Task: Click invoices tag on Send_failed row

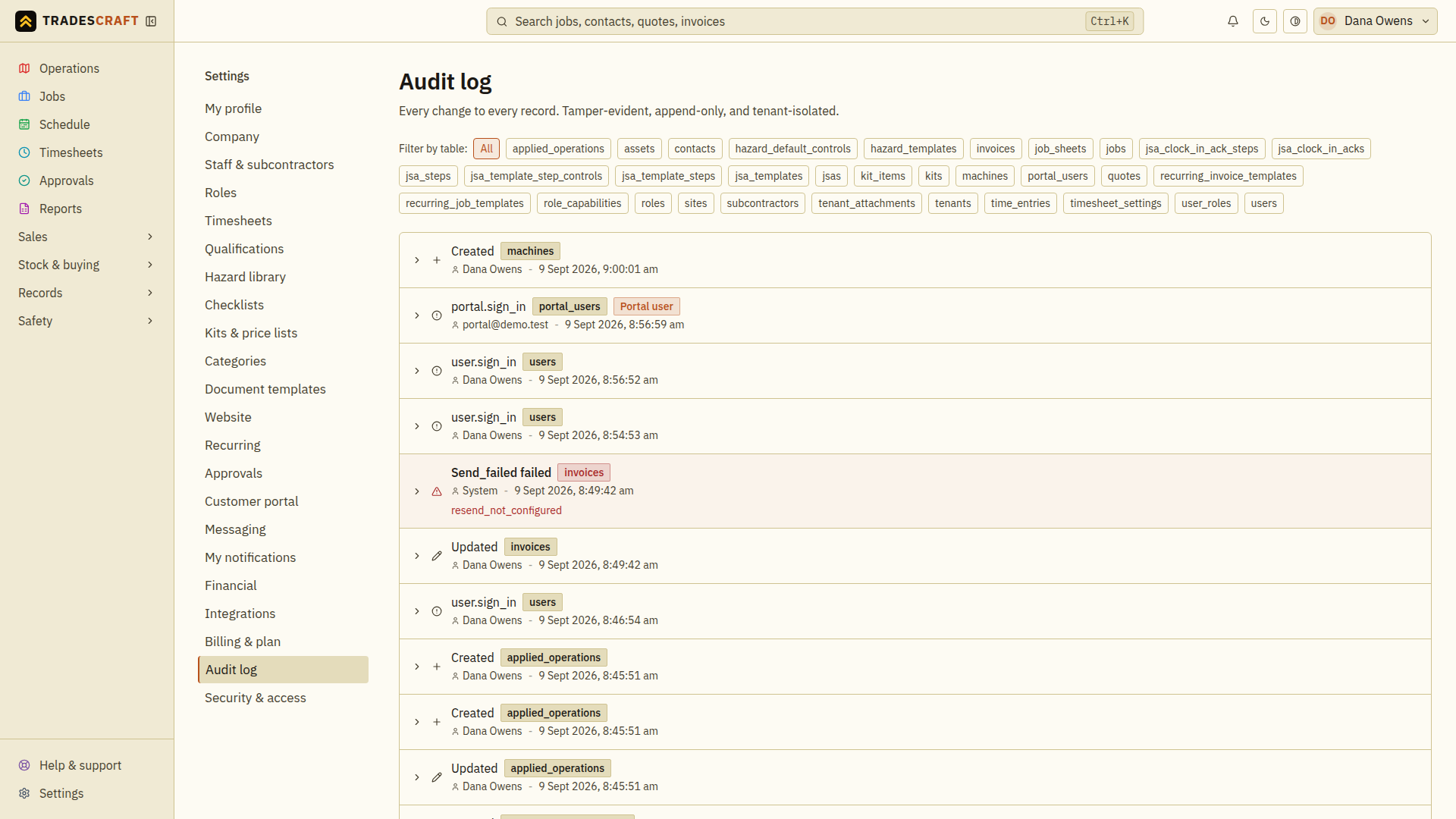Action: [x=584, y=472]
